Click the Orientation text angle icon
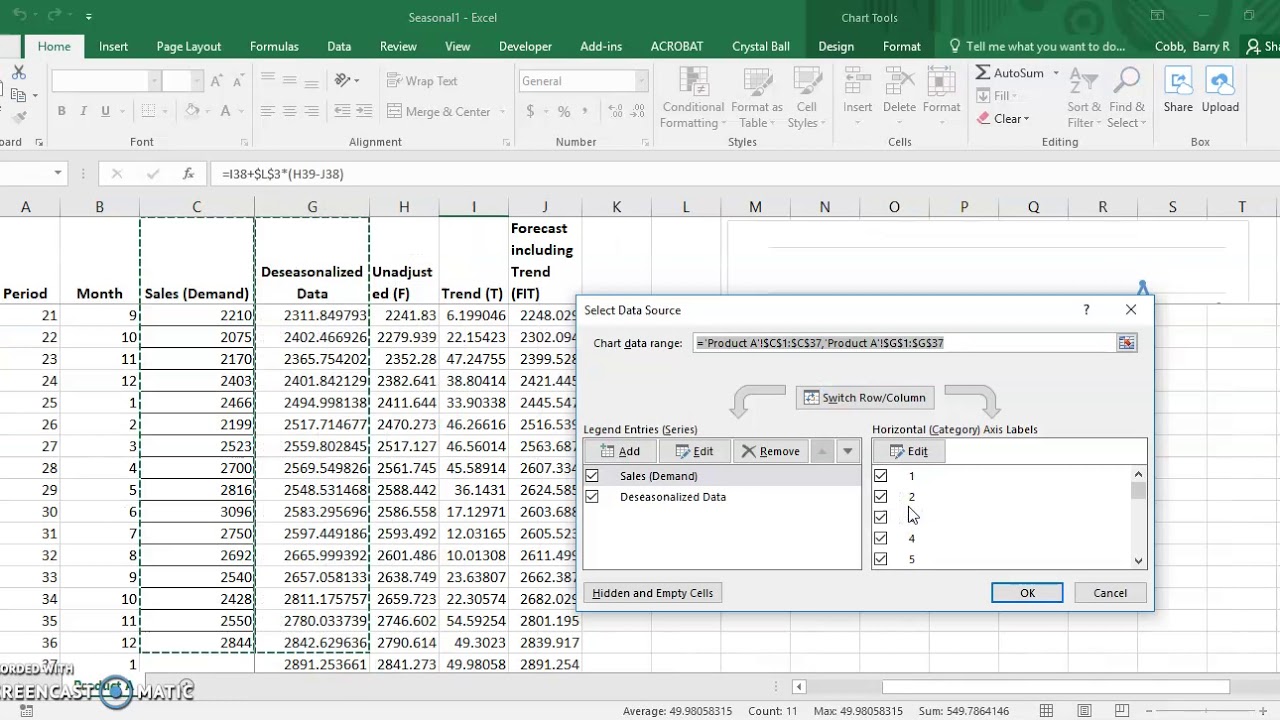Screen dimensions: 1280x720 (343, 81)
